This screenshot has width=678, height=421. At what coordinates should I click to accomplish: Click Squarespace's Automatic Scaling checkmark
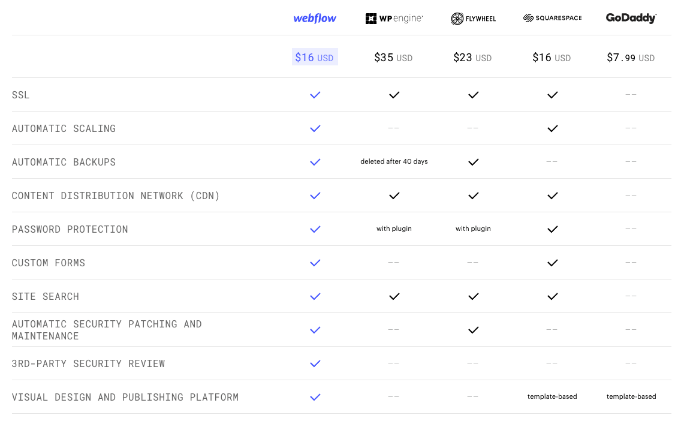coord(552,128)
